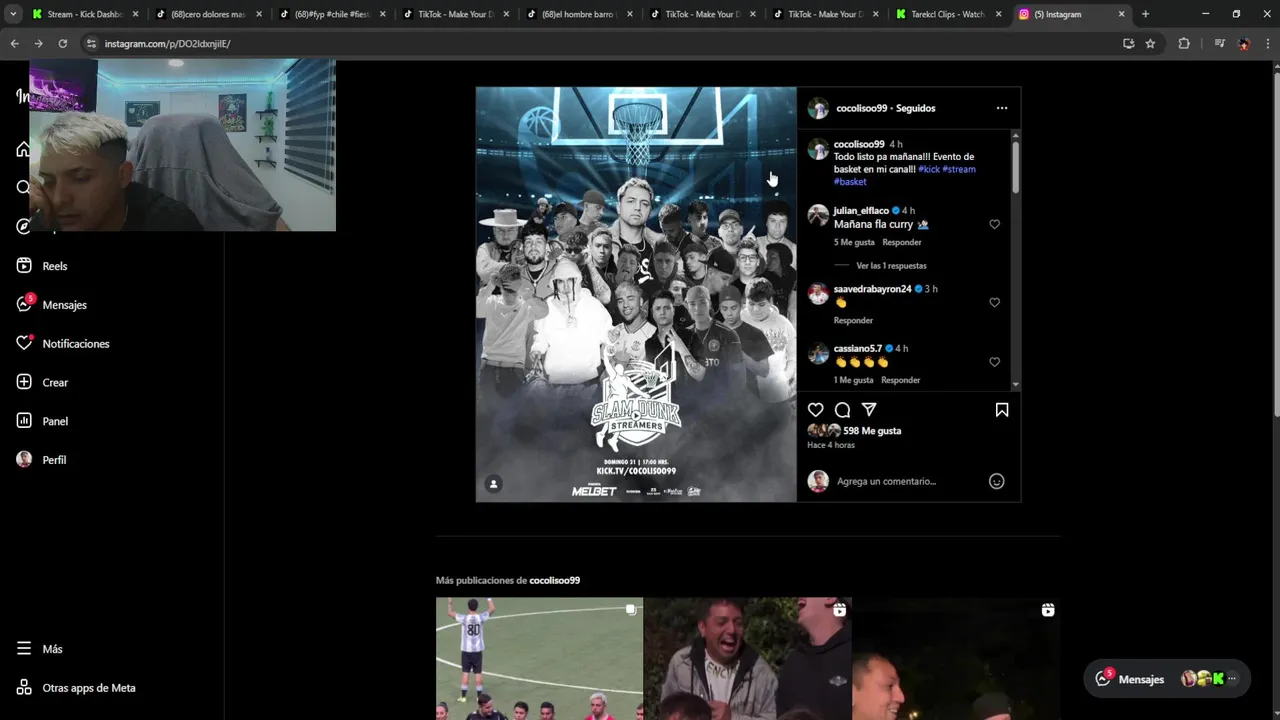Switch to the el hombre barro tab
The height and width of the screenshot is (720, 1280).
pyautogui.click(x=578, y=14)
